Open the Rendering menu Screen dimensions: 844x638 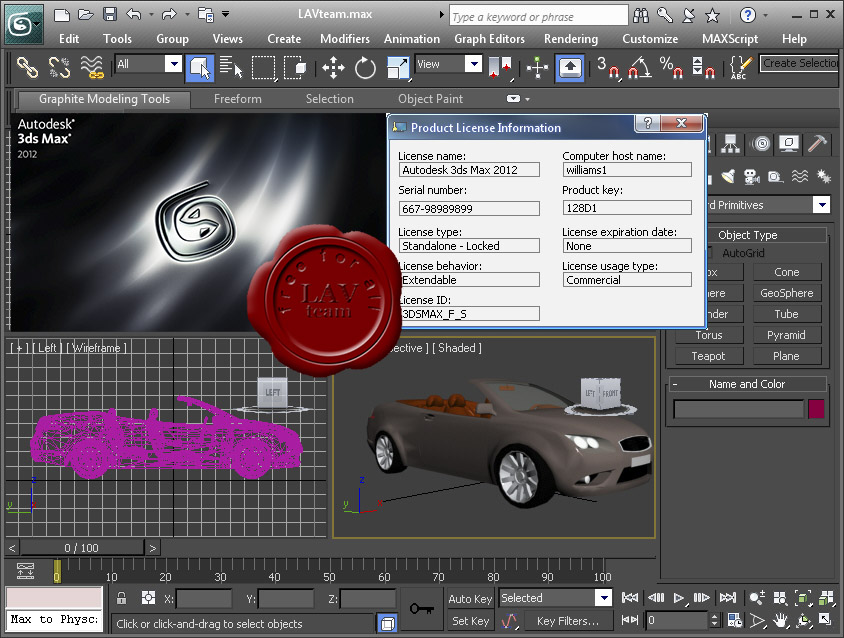pyautogui.click(x=571, y=39)
